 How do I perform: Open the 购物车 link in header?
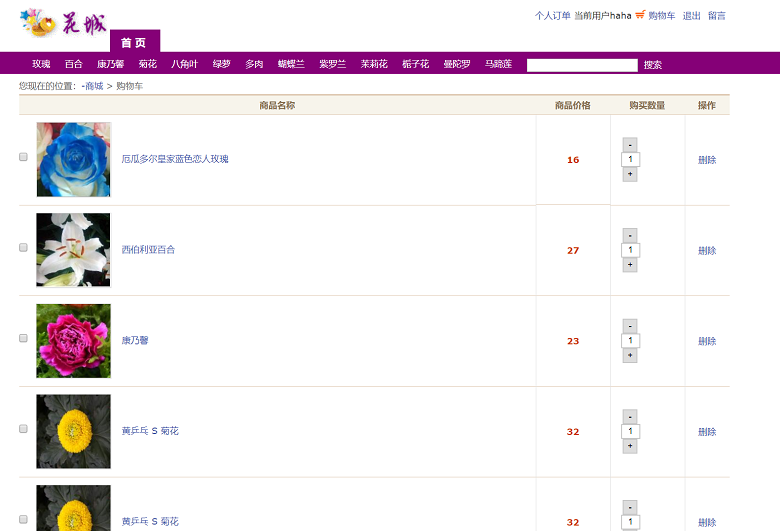pyautogui.click(x=662, y=16)
